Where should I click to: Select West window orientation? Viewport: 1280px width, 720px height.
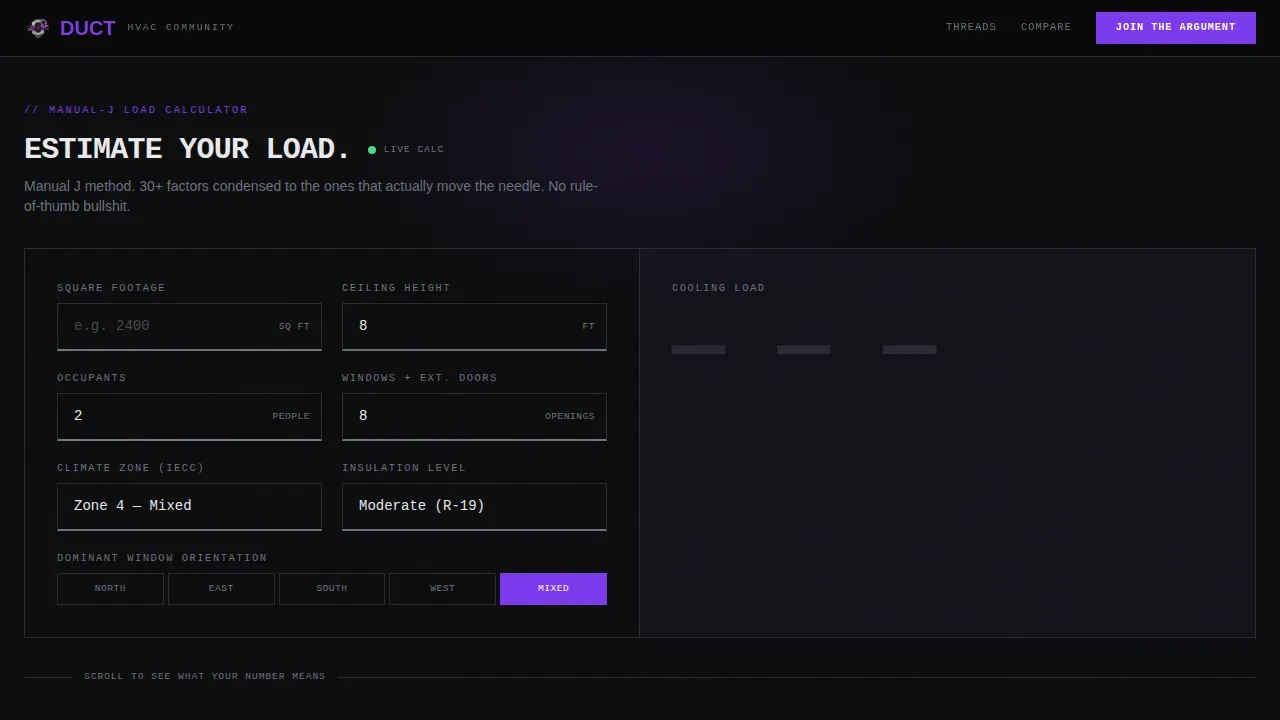point(442,589)
